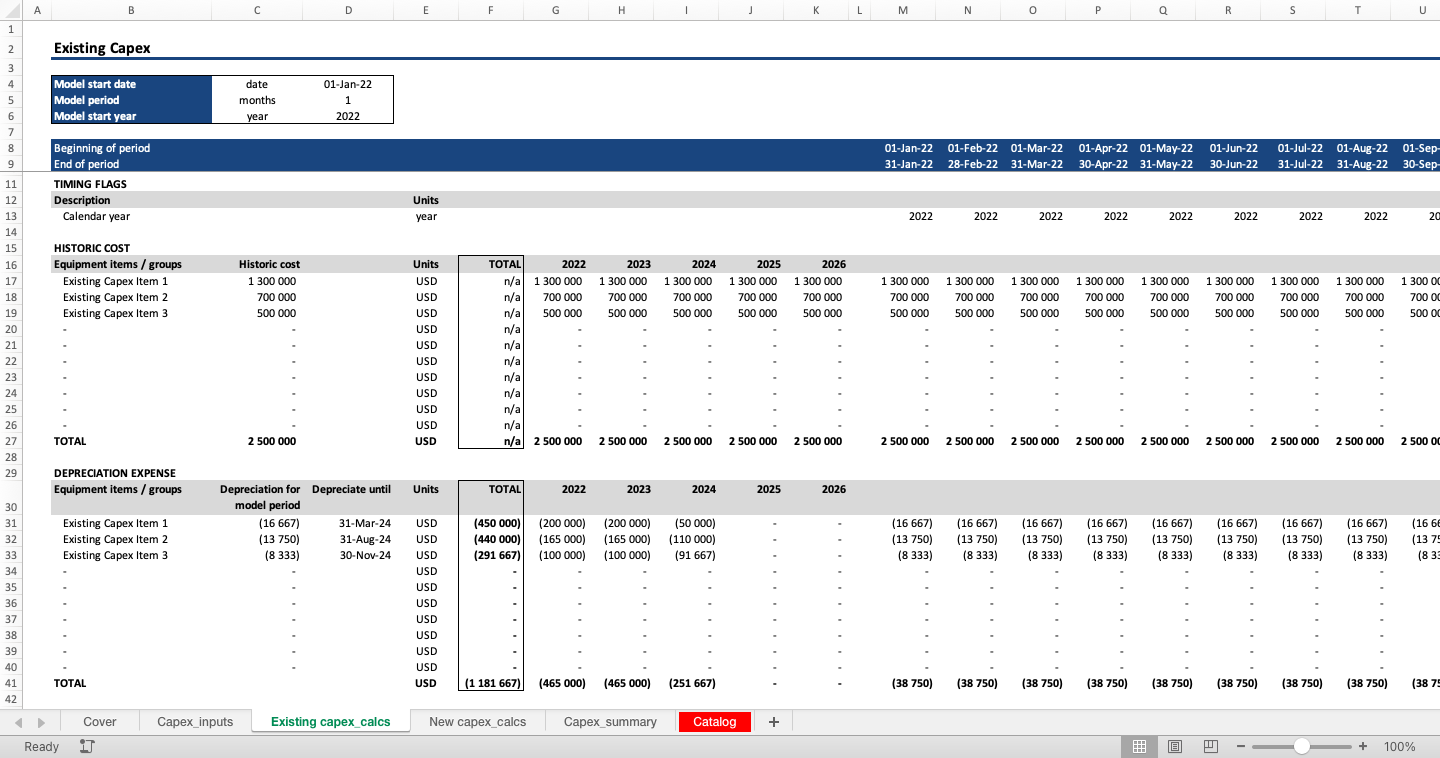The height and width of the screenshot is (758, 1440).
Task: Select column L header
Action: 859,10
